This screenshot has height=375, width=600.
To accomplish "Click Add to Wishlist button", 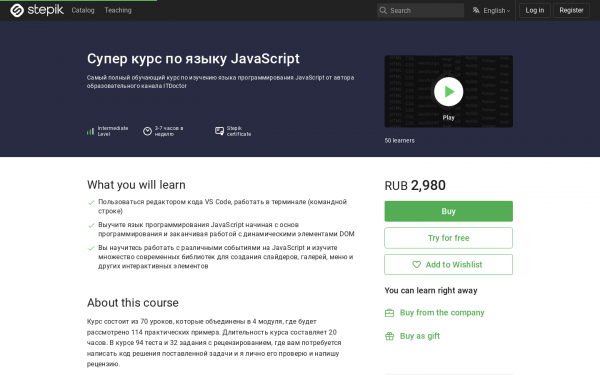I will (448, 264).
